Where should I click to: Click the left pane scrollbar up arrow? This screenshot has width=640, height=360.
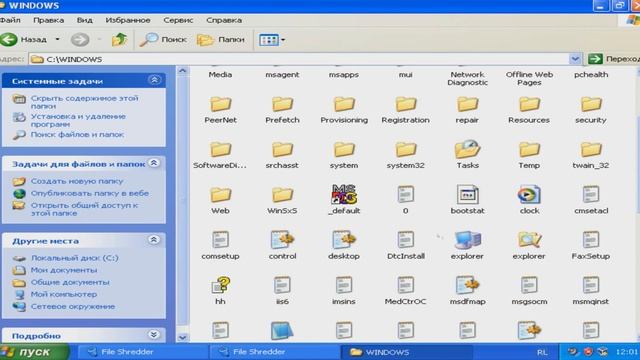pyautogui.click(x=182, y=71)
